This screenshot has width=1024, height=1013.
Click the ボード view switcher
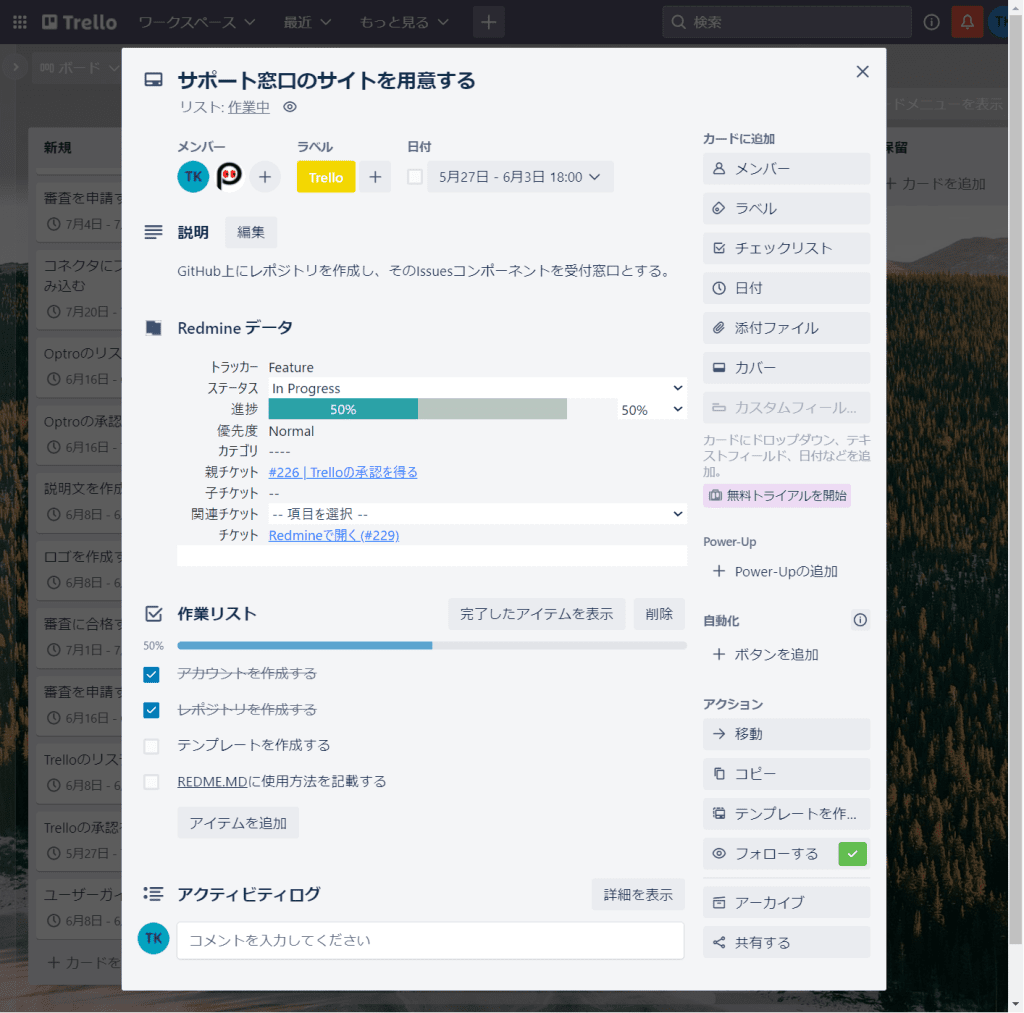(77, 68)
